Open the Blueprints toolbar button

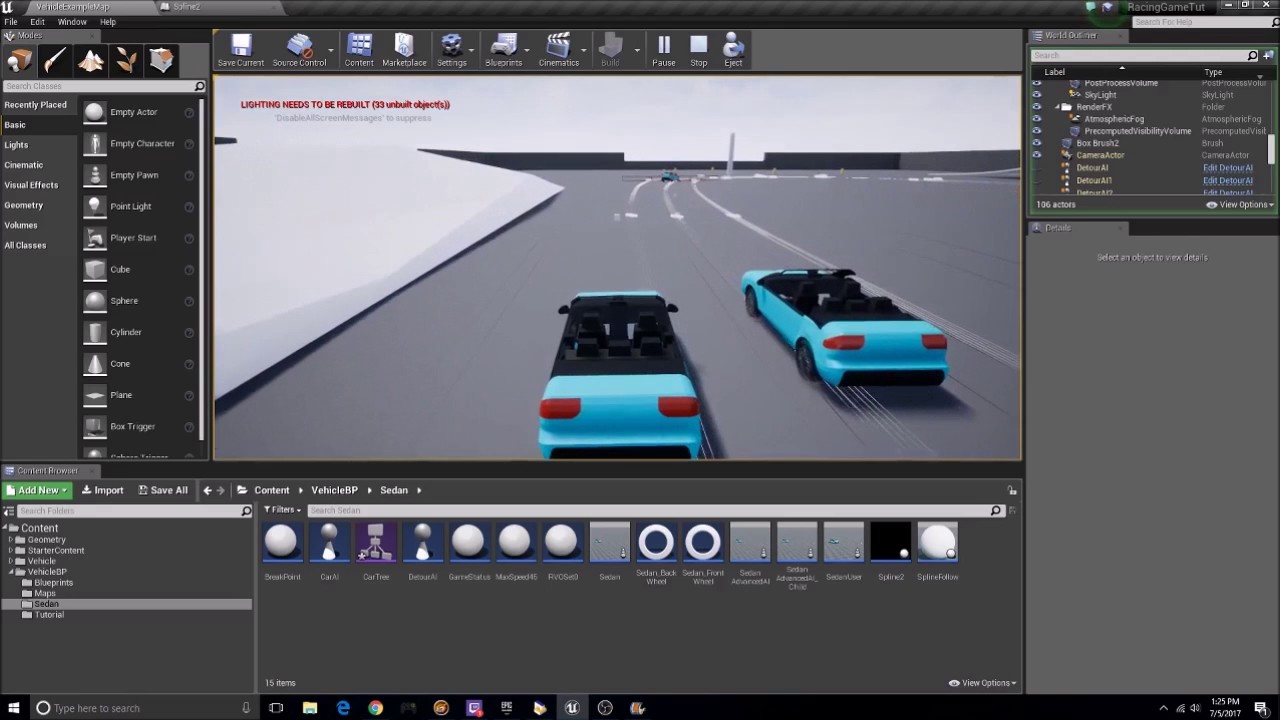504,50
